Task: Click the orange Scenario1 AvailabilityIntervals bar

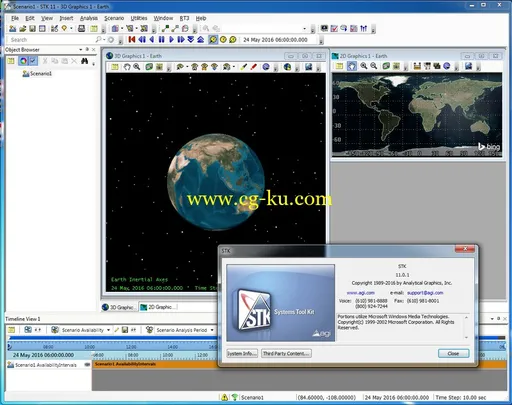Action: [155, 364]
